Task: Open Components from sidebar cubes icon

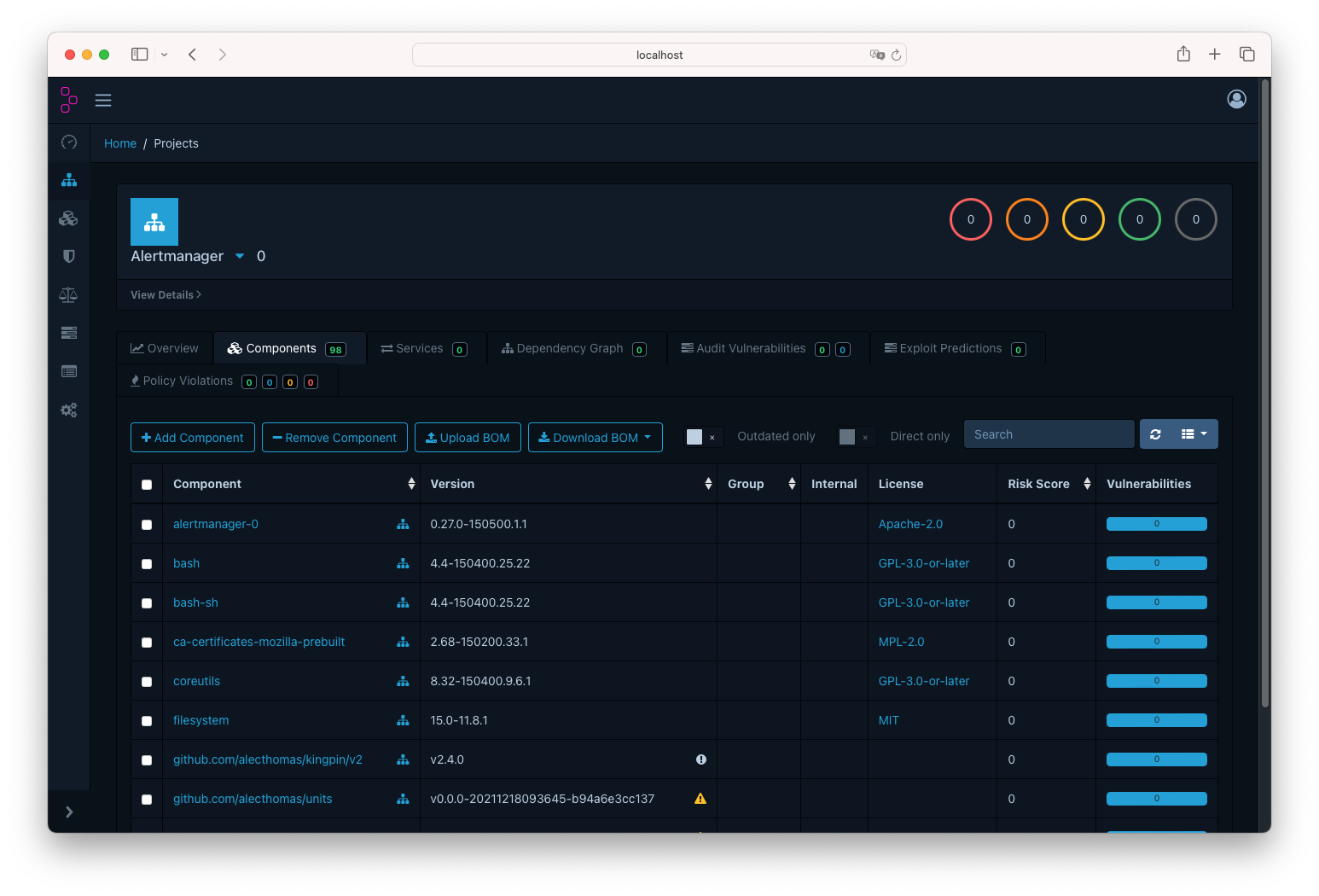Action: point(69,218)
